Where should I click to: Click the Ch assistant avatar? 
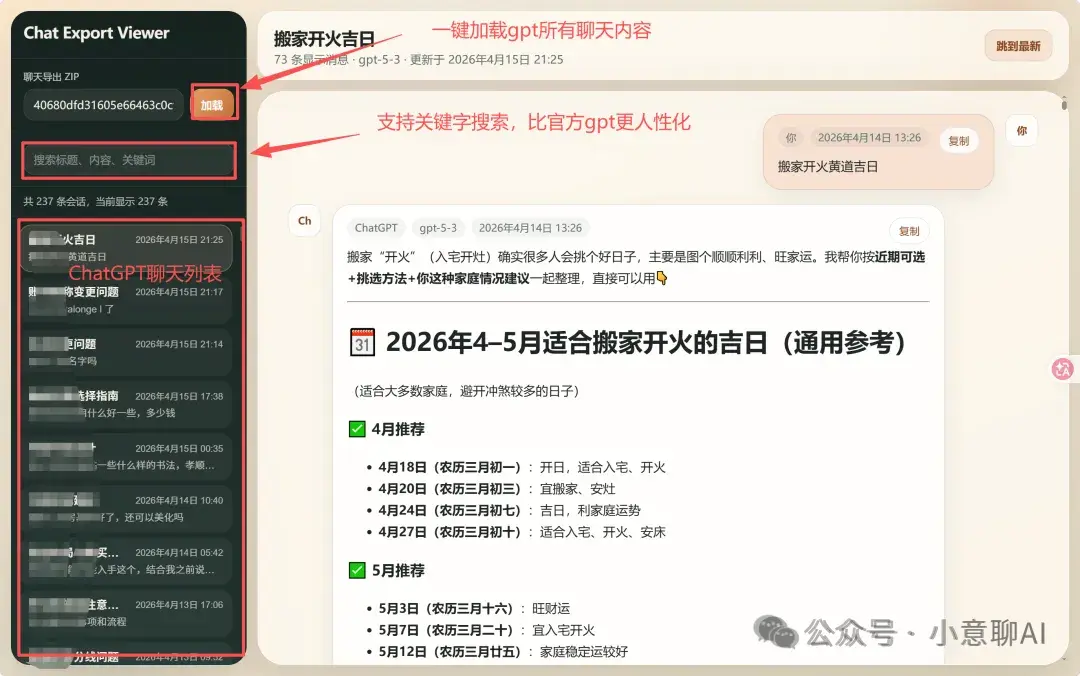point(304,221)
